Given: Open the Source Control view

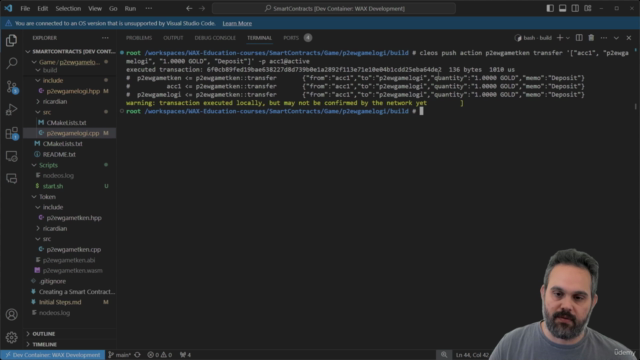Looking at the screenshot, I should point(11,87).
